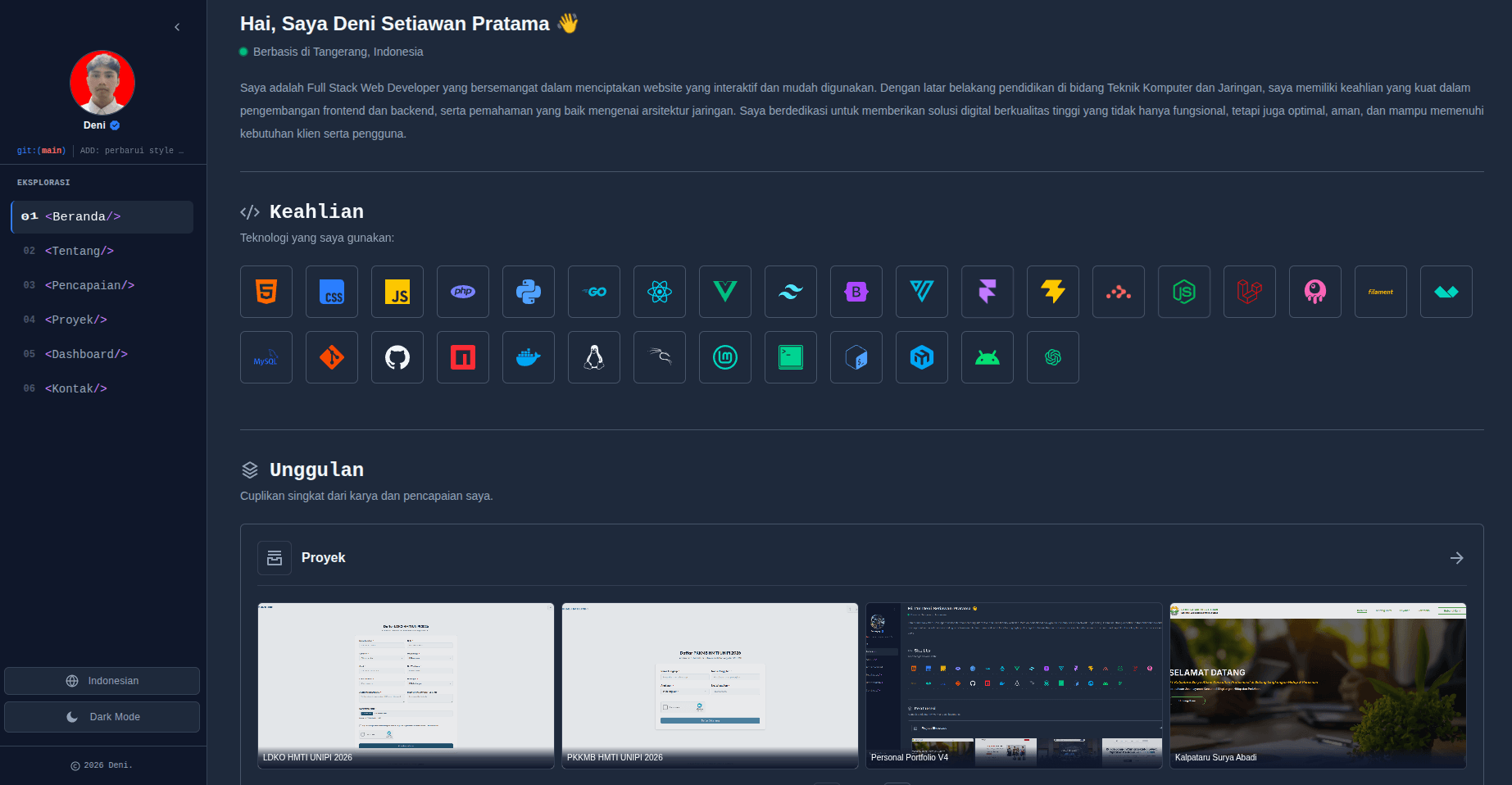Screen dimensions: 1512x785
Task: Toggle the Dark Mode button
Action: 102,717
